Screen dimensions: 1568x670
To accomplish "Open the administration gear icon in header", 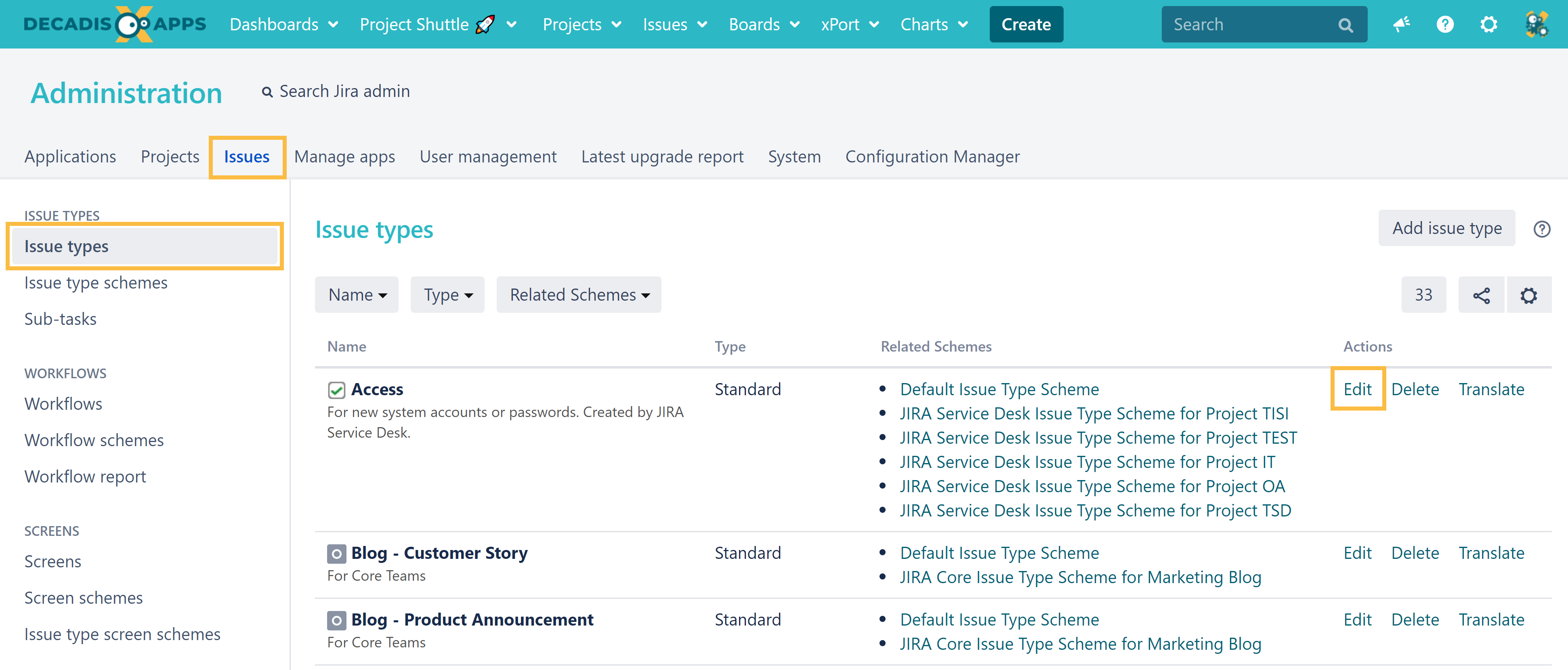I will pos(1489,24).
